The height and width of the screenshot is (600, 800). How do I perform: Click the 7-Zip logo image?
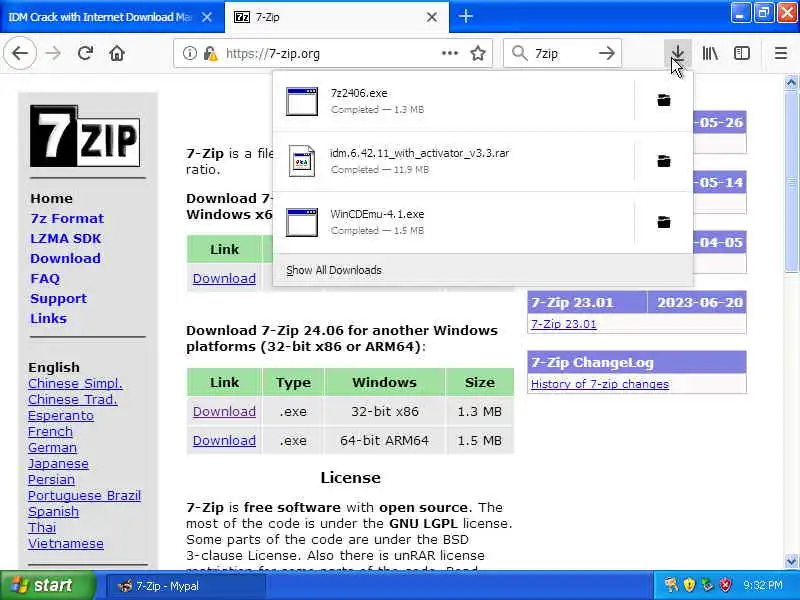[x=85, y=136]
